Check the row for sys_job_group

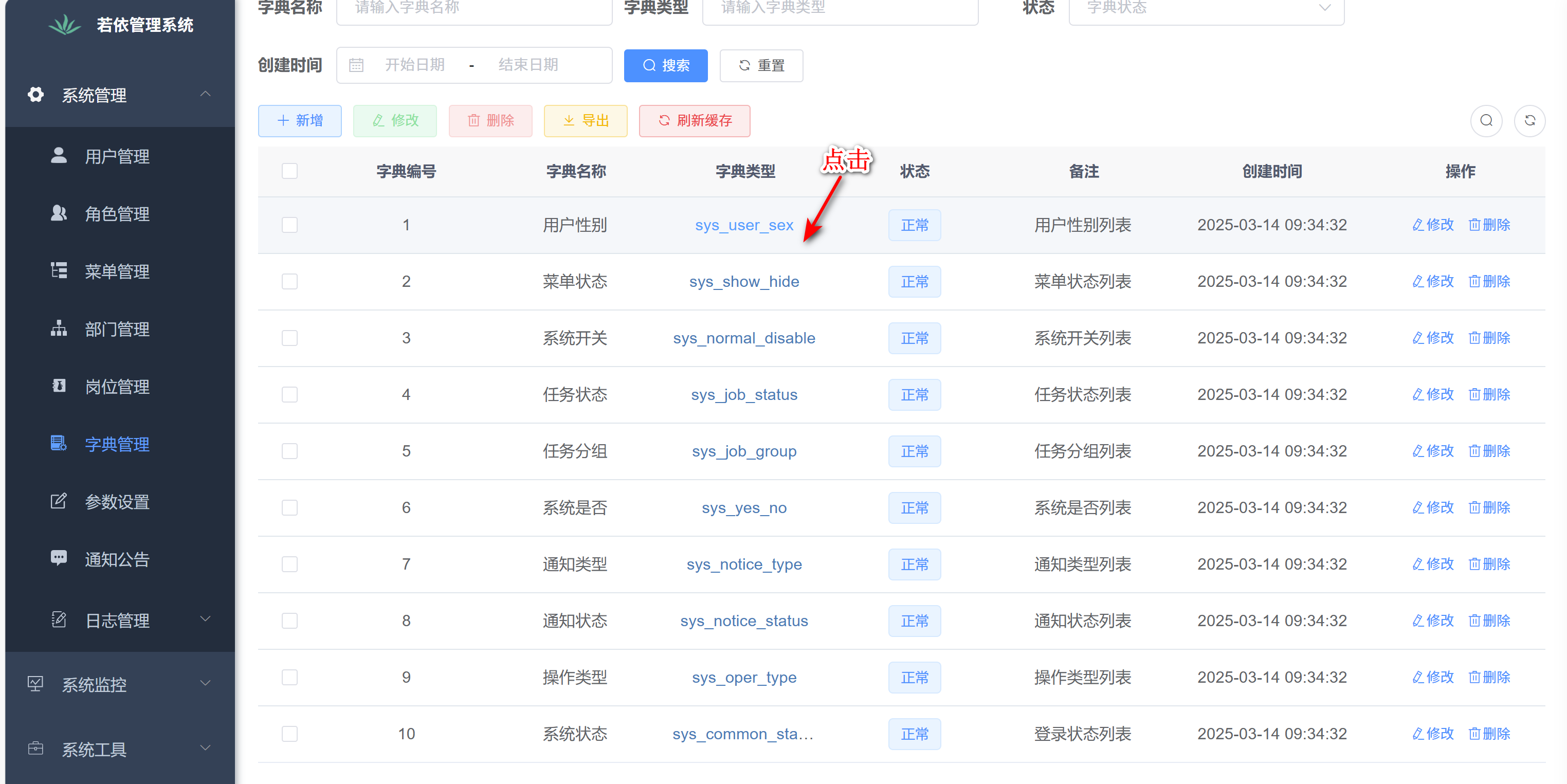coord(289,451)
